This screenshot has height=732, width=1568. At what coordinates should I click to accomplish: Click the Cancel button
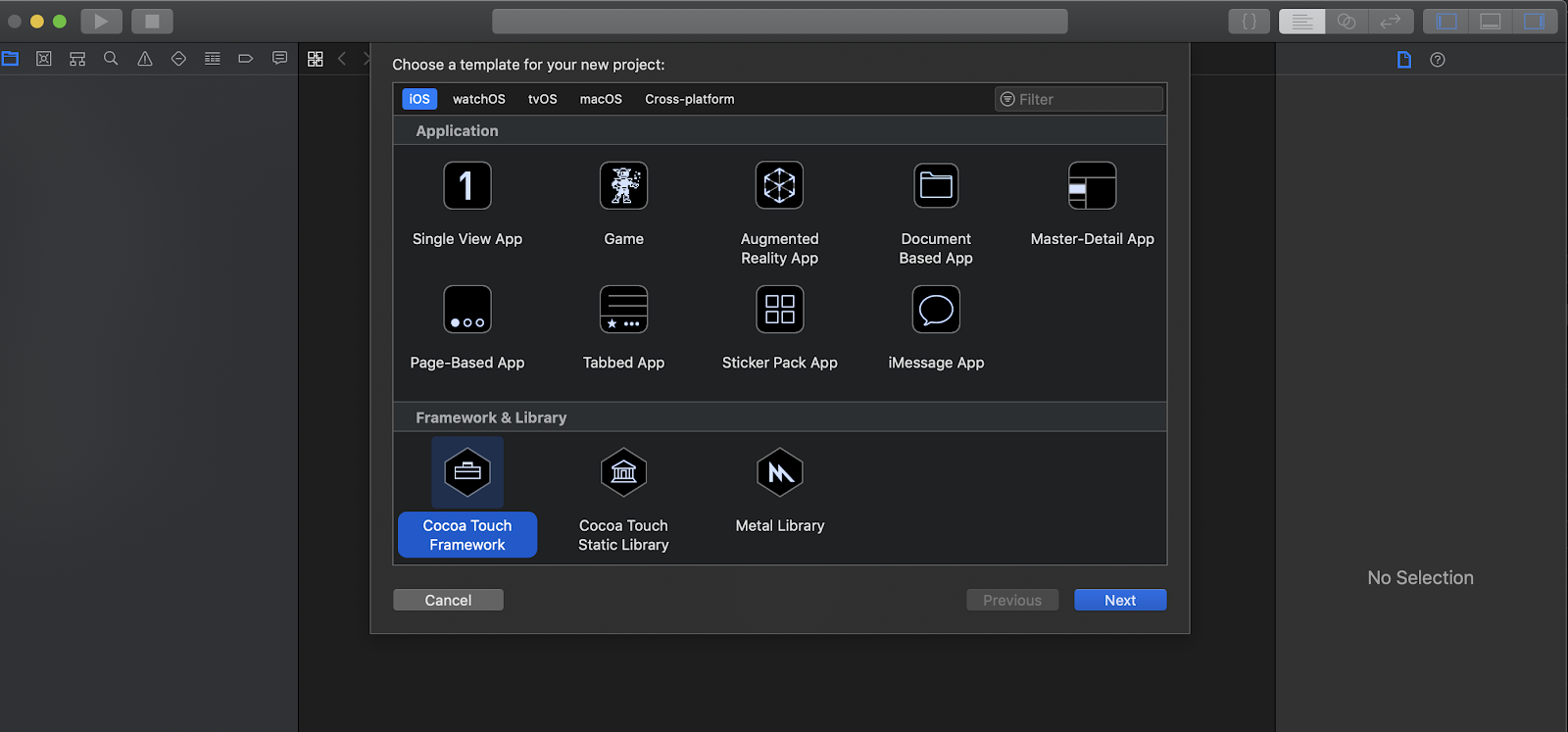[x=448, y=600]
